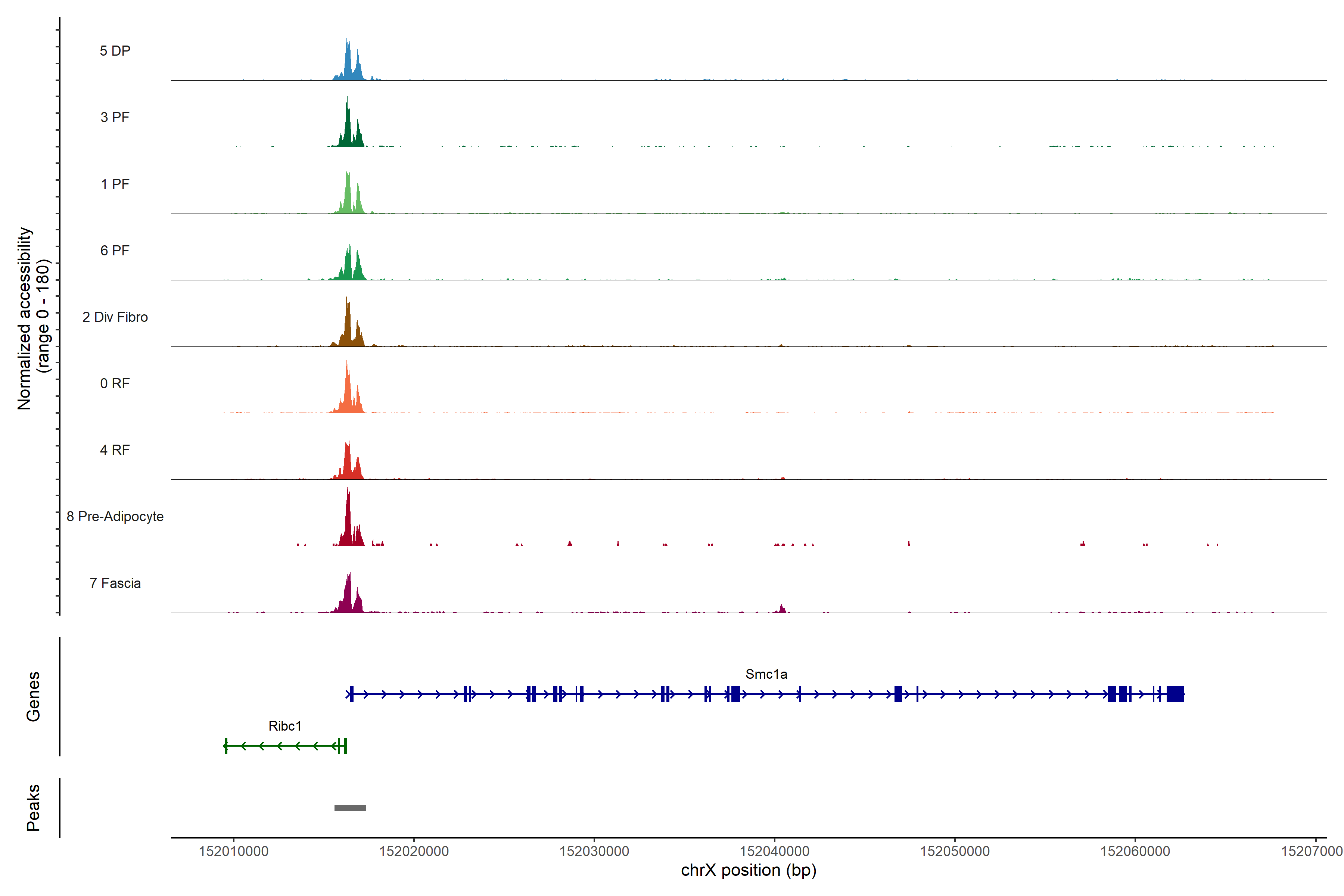Click the small Fascia peak near 152040000
This screenshot has width=1344, height=896.
coord(782,609)
